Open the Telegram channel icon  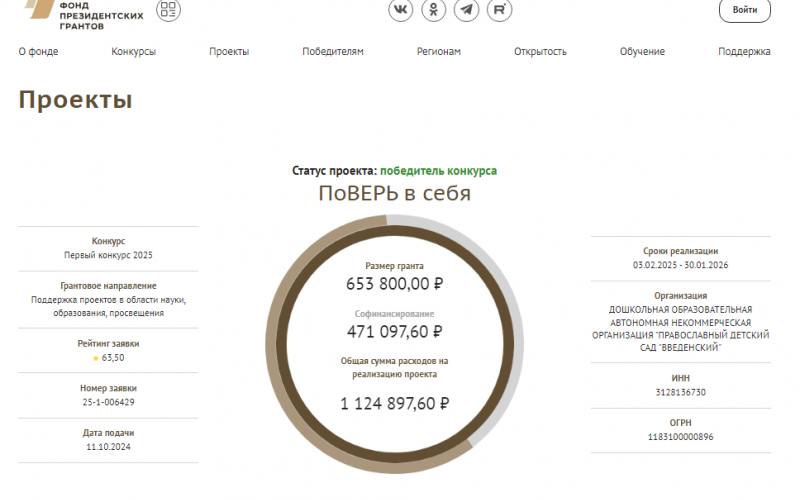point(466,9)
